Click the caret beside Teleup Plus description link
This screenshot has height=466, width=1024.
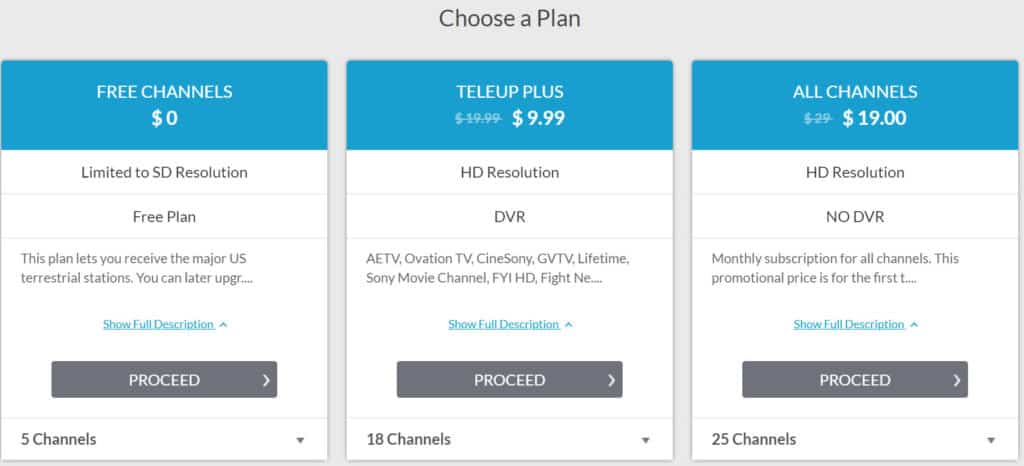568,325
